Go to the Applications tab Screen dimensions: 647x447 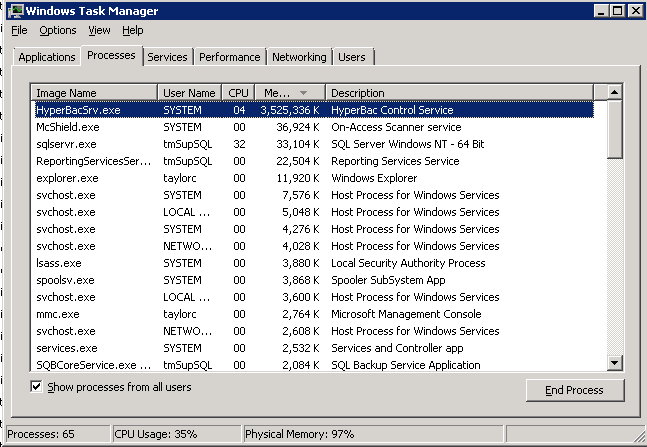click(x=47, y=57)
